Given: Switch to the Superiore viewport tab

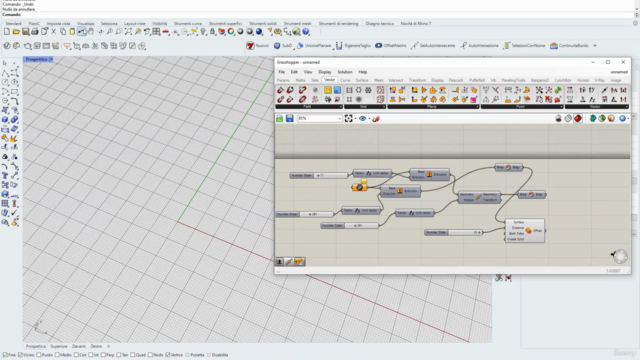Looking at the screenshot, I should coord(59,346).
